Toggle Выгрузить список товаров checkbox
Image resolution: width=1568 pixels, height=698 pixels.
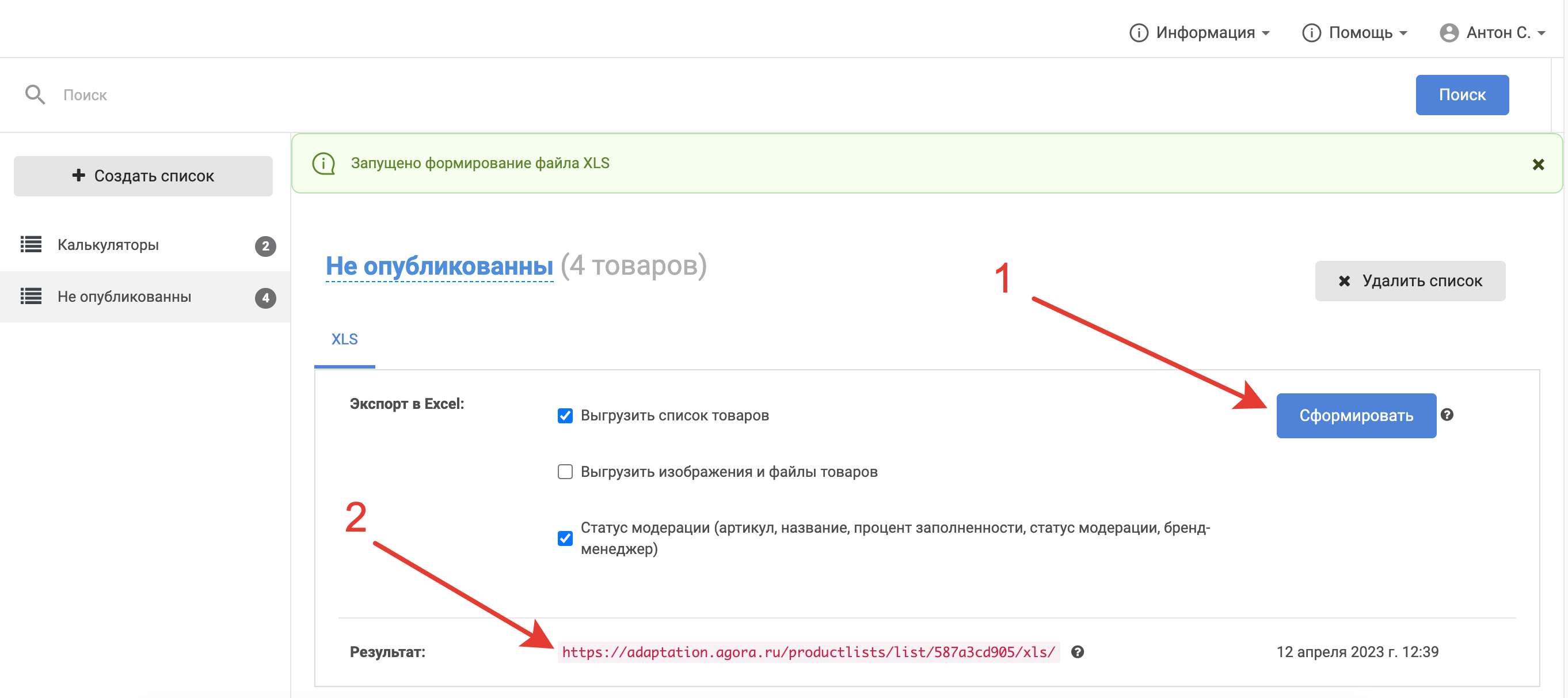click(x=565, y=415)
